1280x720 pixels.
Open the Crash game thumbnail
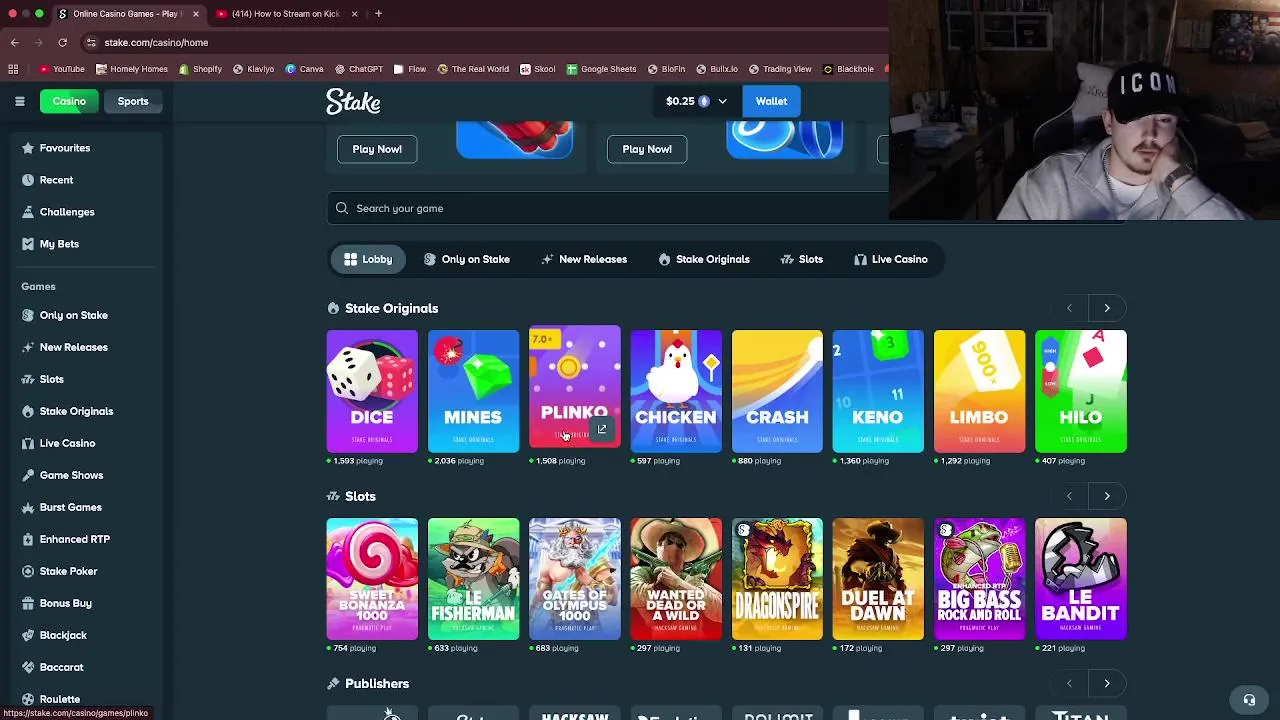(x=777, y=391)
